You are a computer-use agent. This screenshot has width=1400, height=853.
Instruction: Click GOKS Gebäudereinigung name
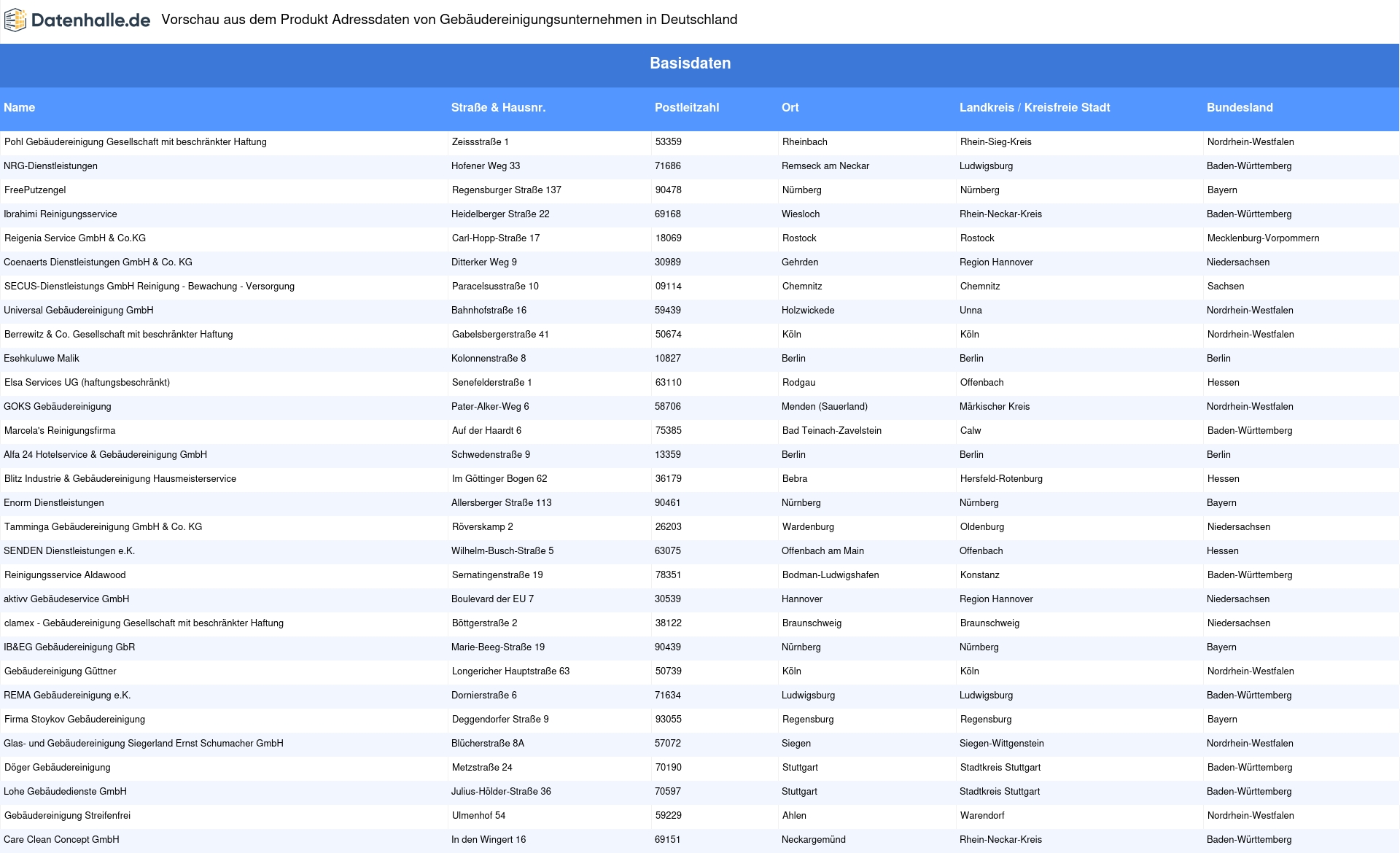[x=58, y=407]
